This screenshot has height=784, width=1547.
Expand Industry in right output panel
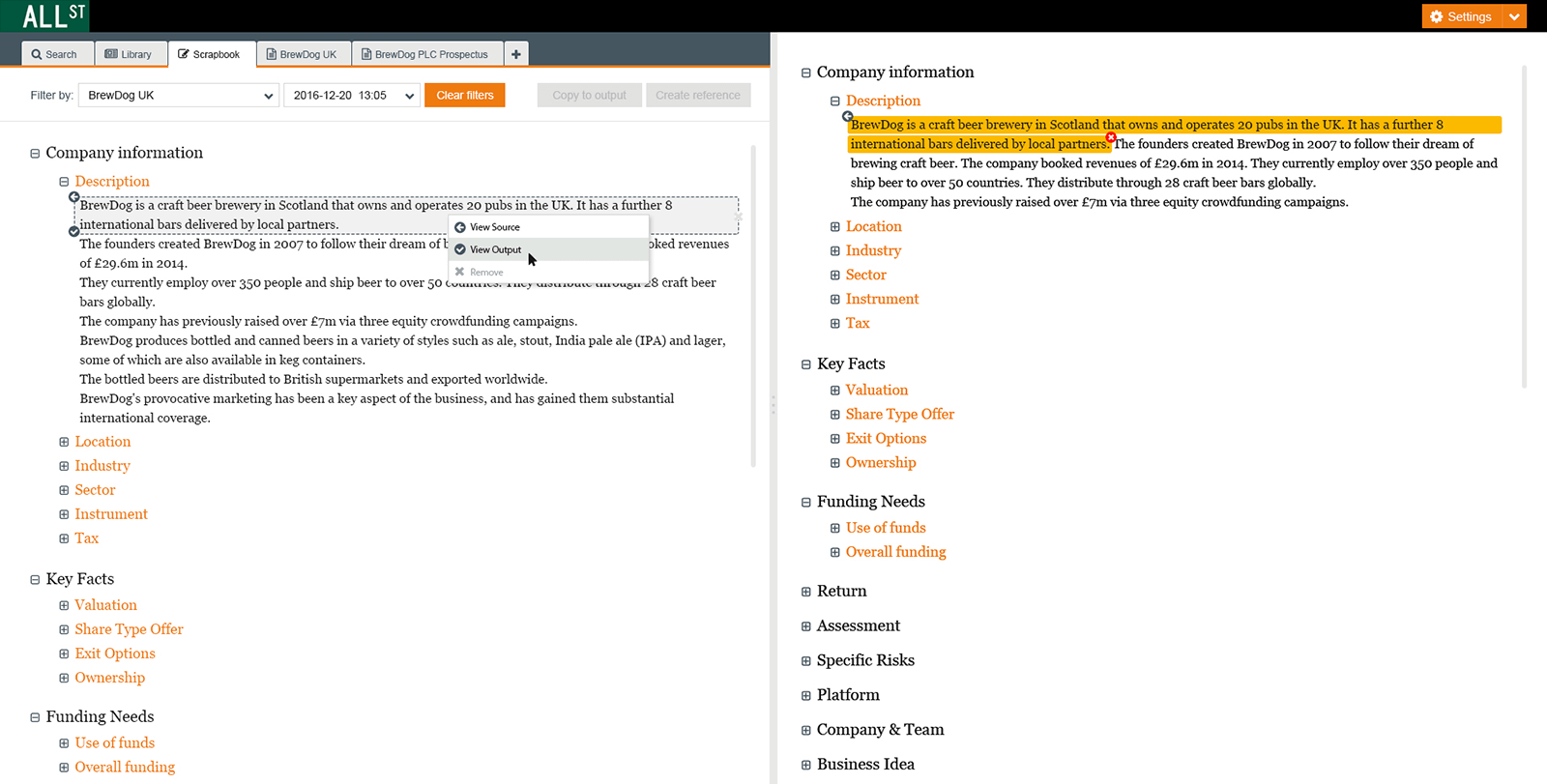click(x=834, y=250)
